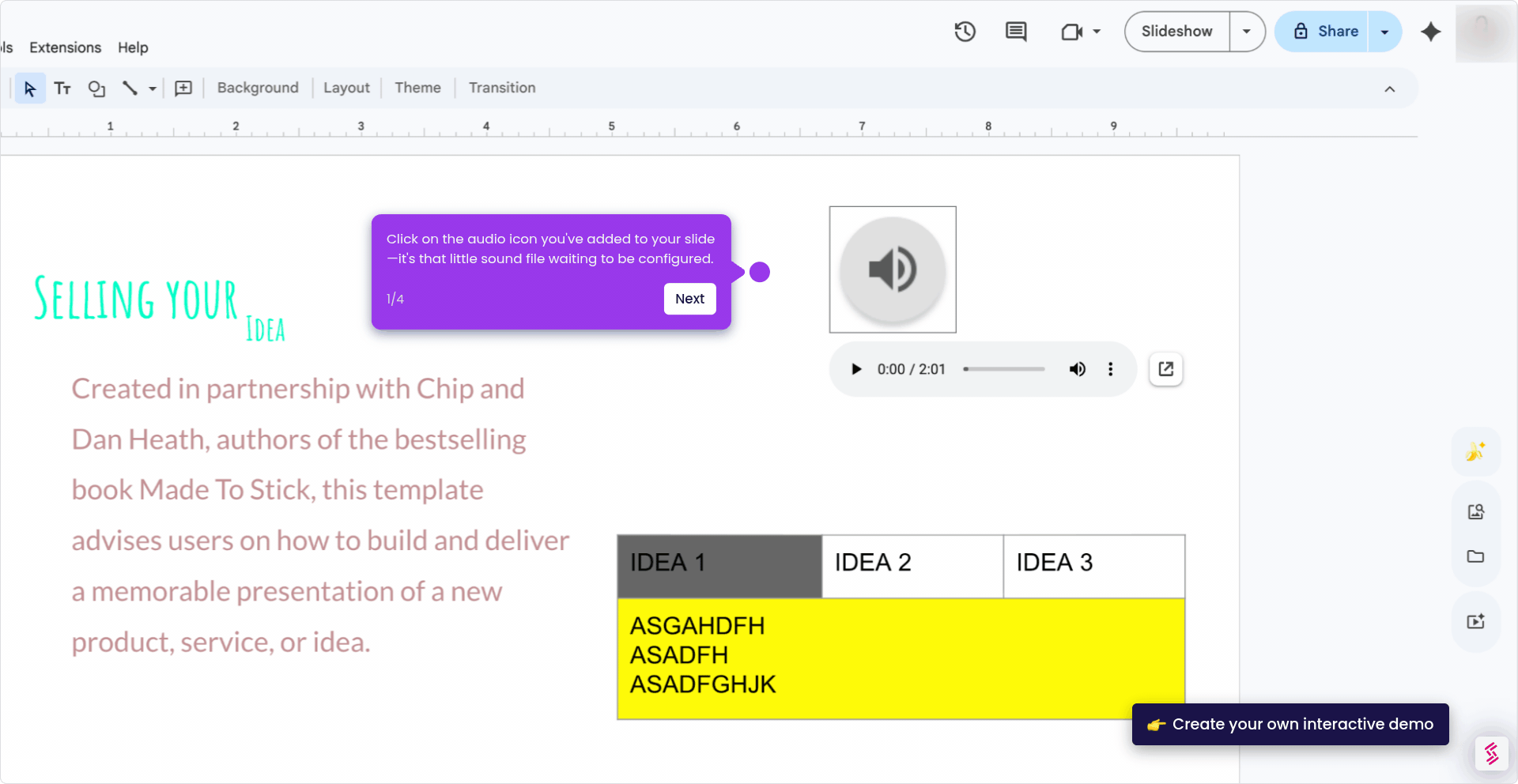Image resolution: width=1518 pixels, height=784 pixels.
Task: Open audio player three-dot menu
Action: pos(1110,369)
